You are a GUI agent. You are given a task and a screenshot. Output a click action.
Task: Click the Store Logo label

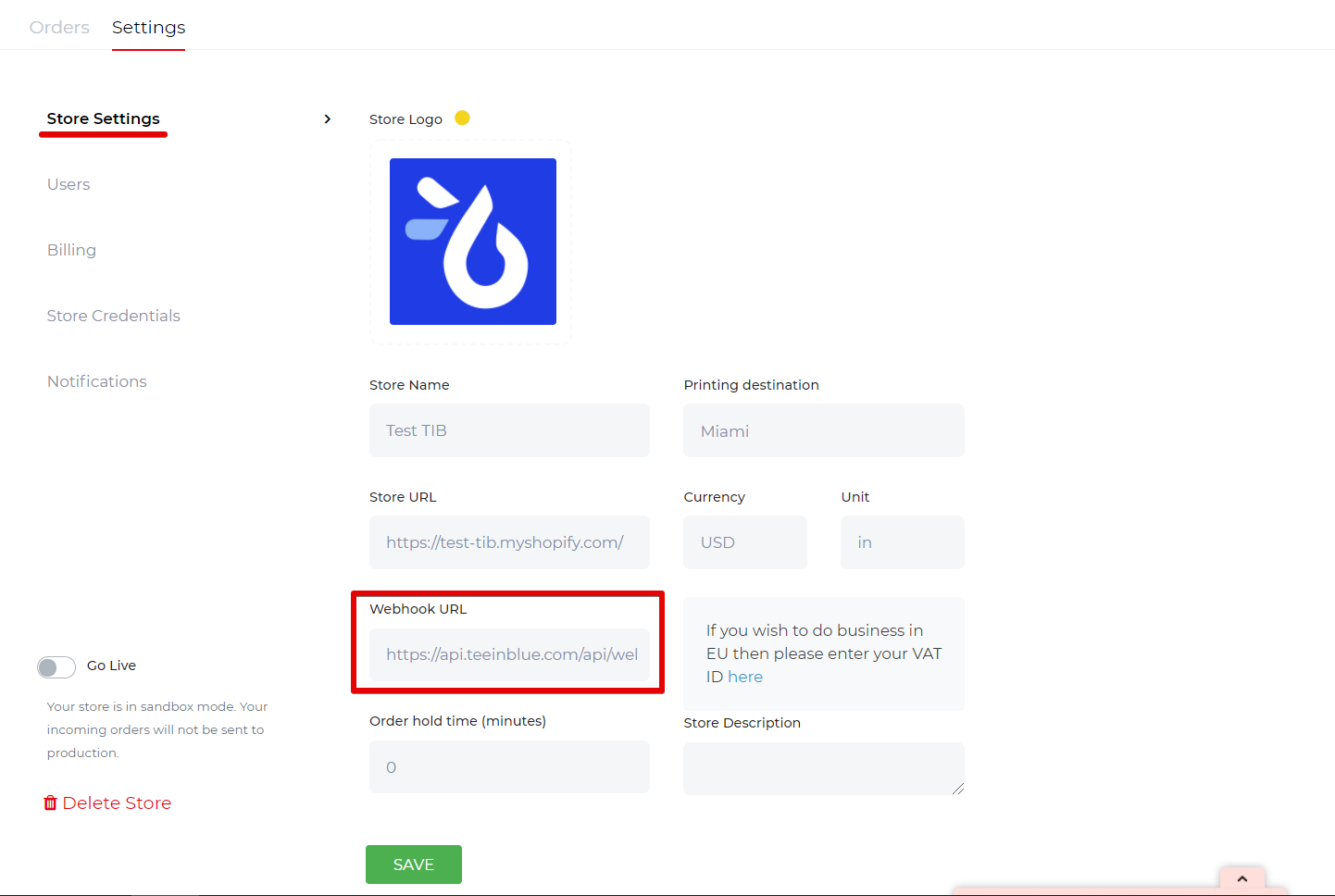coord(405,119)
